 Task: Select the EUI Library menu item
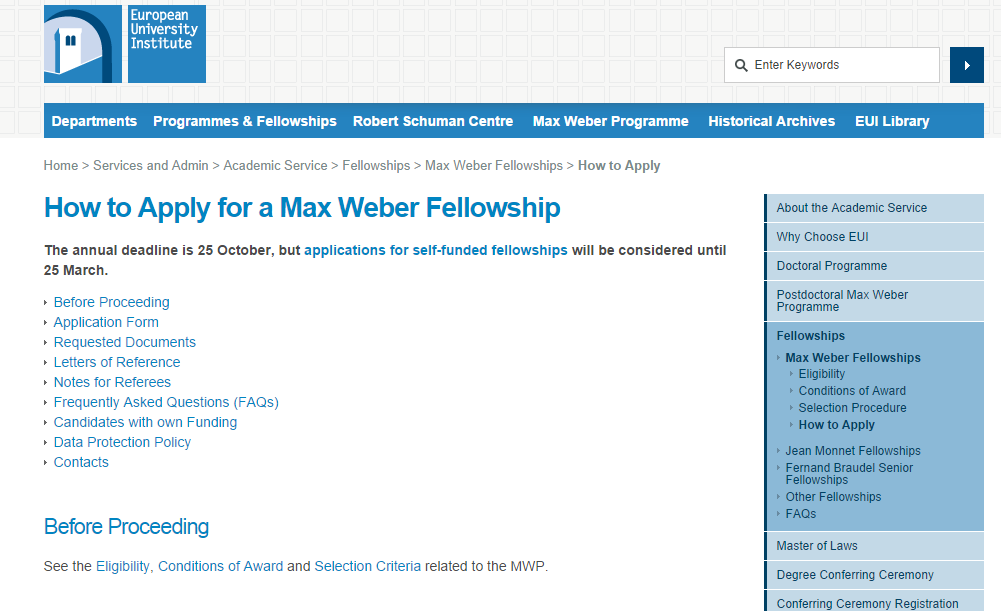892,121
